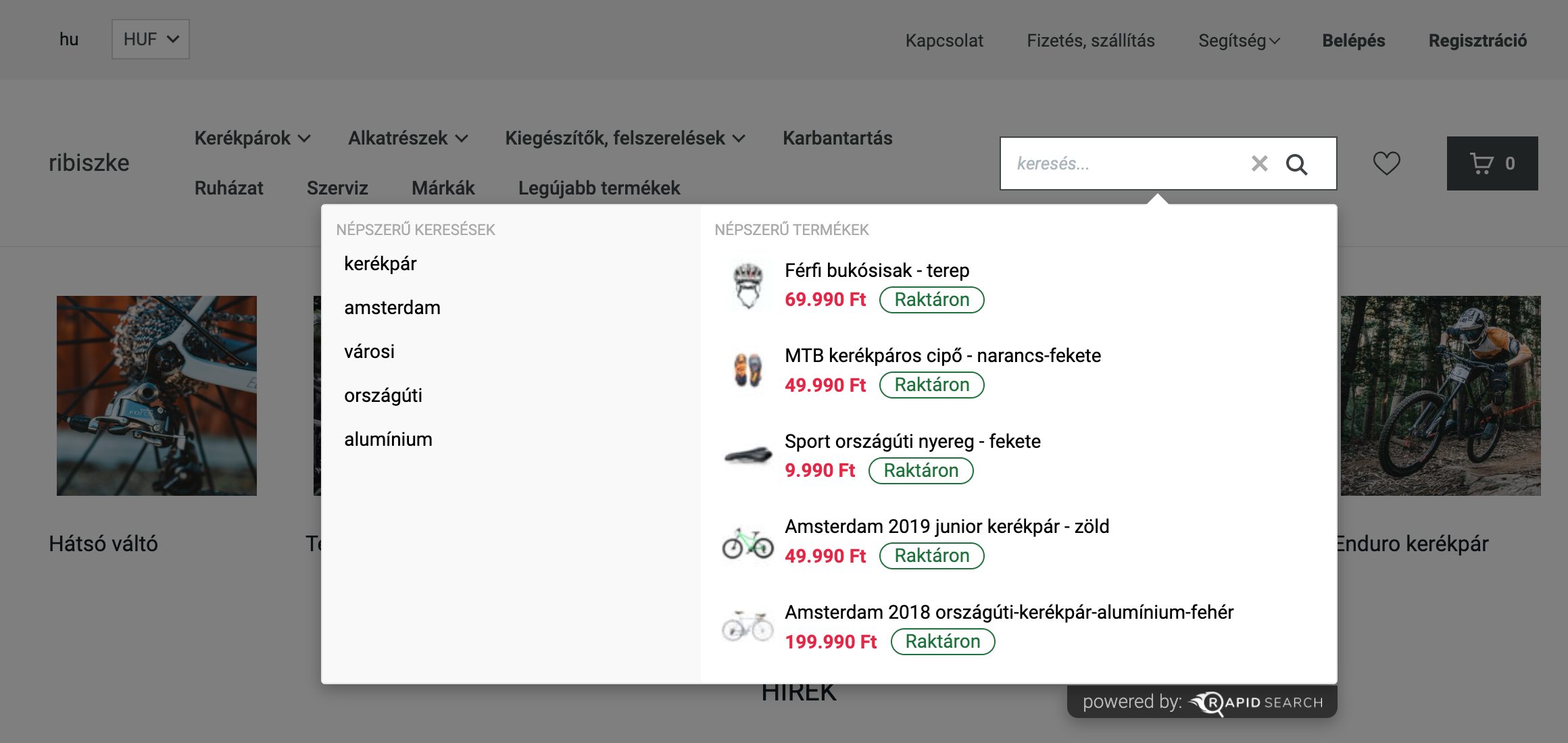Click the helmet product thumbnail

click(748, 285)
